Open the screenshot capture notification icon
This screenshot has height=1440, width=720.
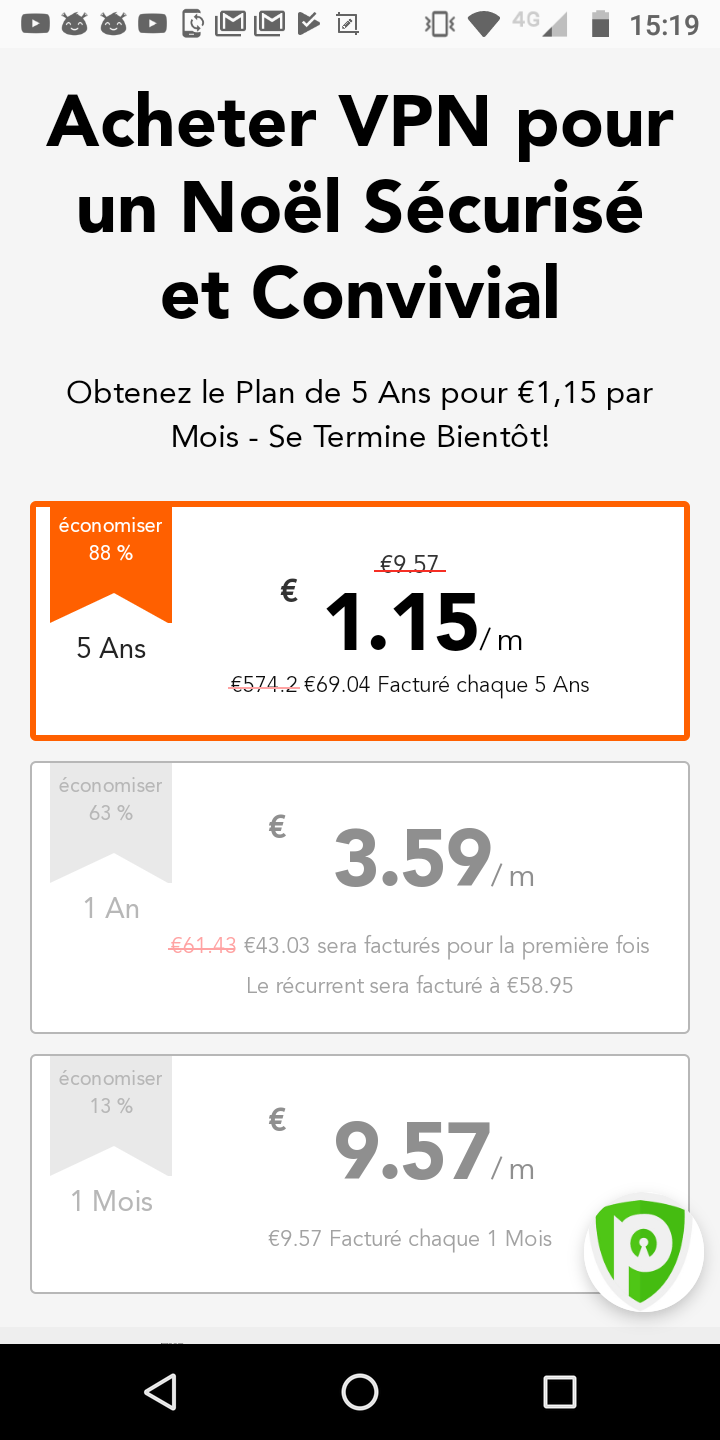pos(348,24)
